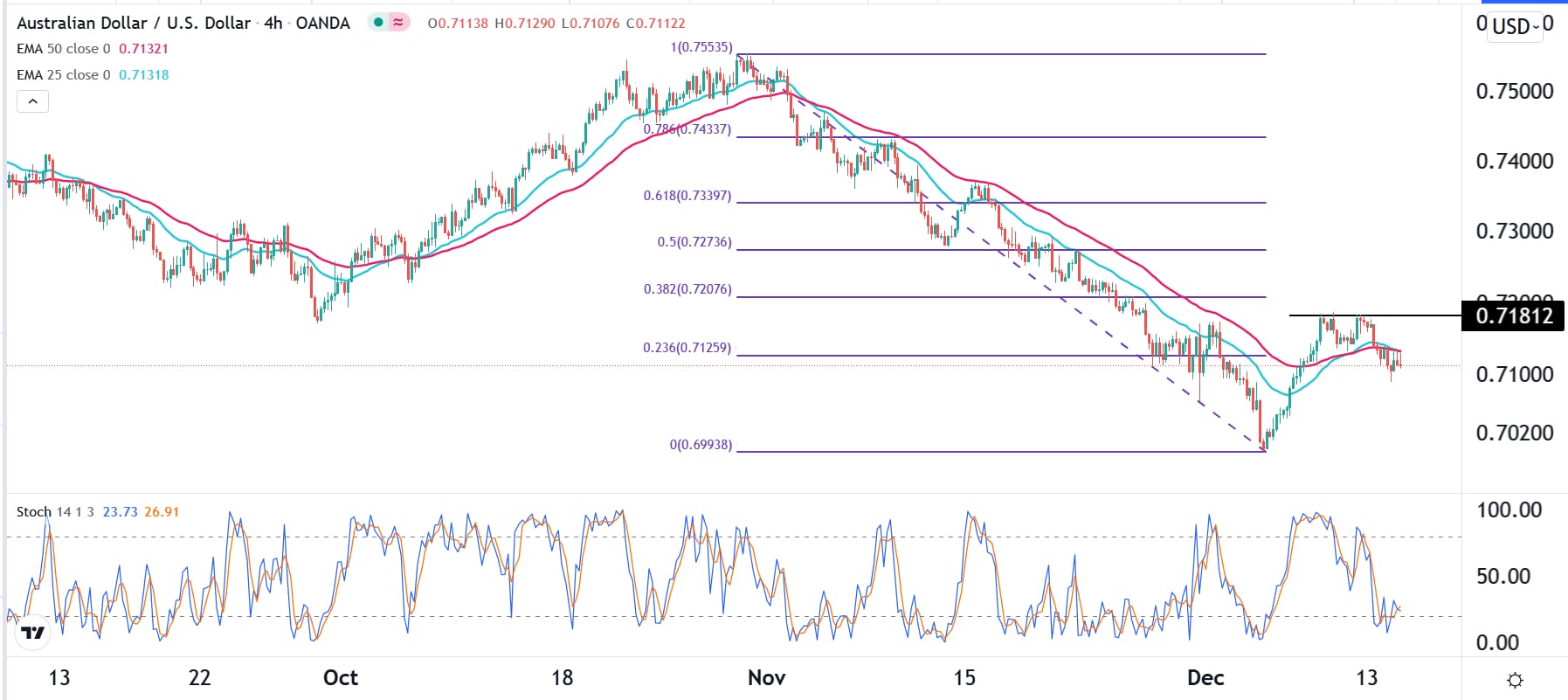Image resolution: width=1568 pixels, height=700 pixels.
Task: Click the EMA 25 value 0.71318
Action: [144, 75]
